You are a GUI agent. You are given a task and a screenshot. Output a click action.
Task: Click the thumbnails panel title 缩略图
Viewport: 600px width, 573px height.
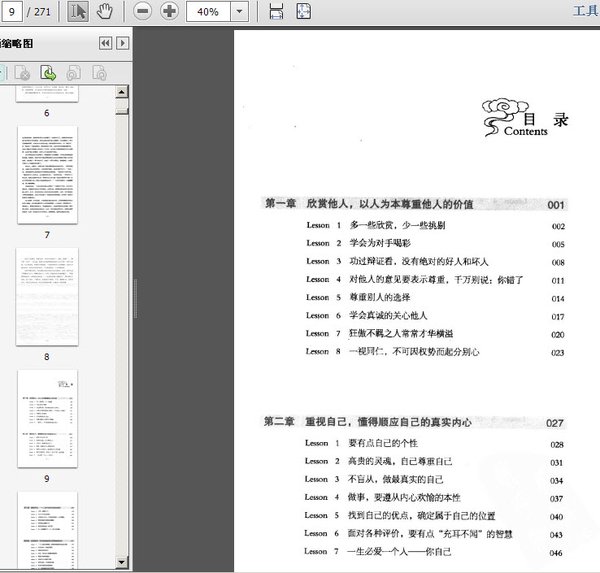coord(16,44)
